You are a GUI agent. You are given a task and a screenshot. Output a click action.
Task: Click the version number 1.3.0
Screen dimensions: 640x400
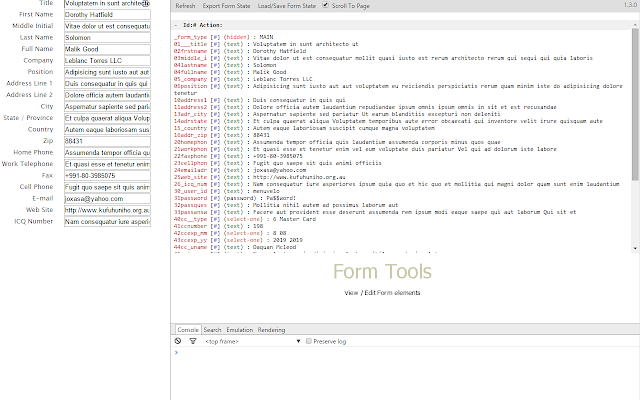(x=630, y=5)
